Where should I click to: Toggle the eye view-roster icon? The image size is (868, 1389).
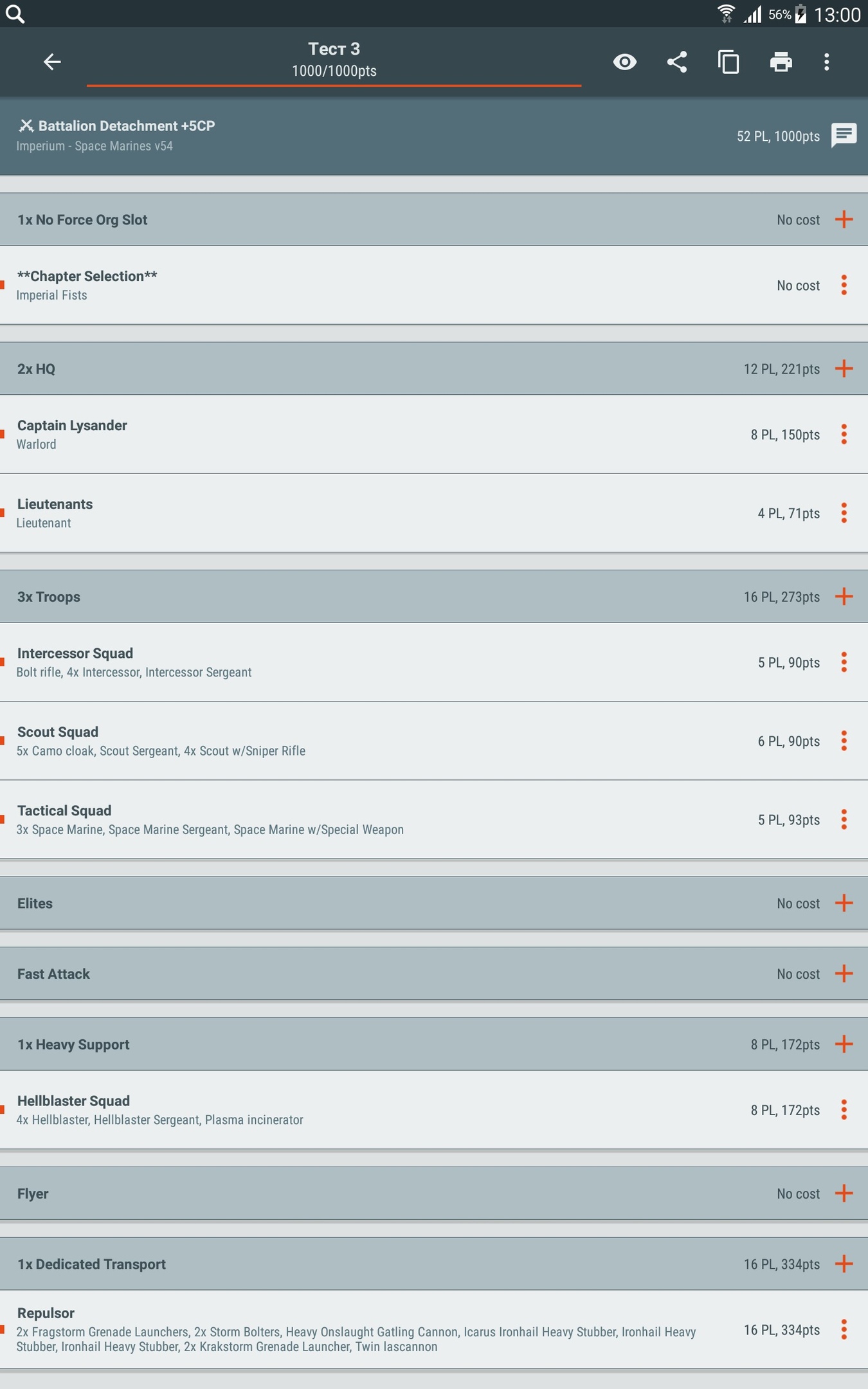[624, 62]
